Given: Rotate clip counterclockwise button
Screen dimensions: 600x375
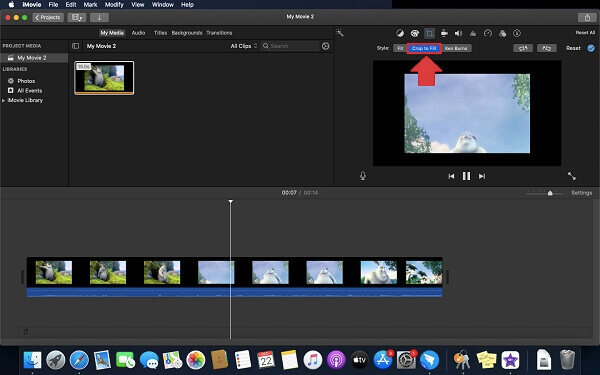Looking at the screenshot, I should (523, 48).
